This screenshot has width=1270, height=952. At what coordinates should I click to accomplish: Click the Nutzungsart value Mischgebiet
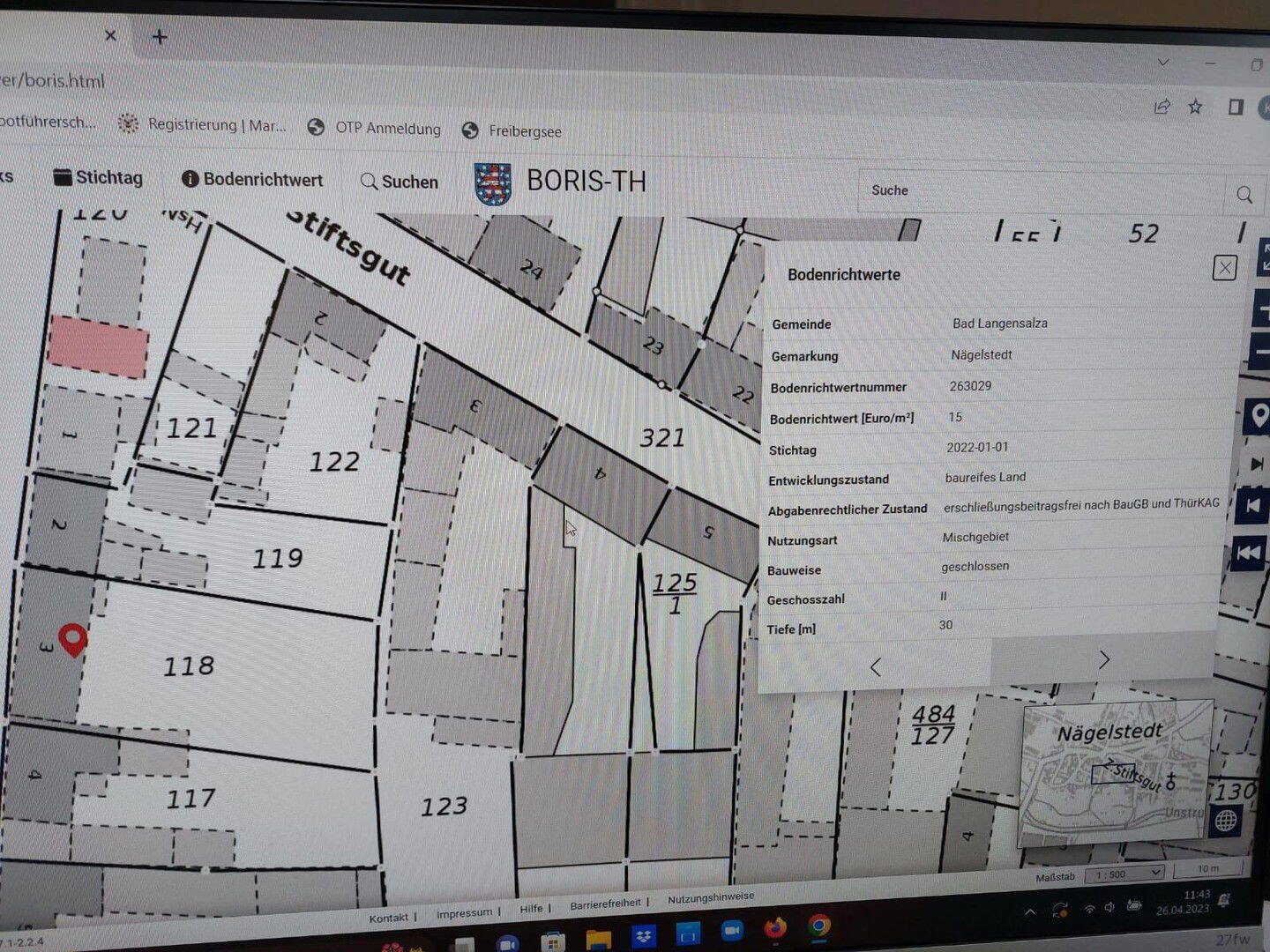pyautogui.click(x=975, y=537)
